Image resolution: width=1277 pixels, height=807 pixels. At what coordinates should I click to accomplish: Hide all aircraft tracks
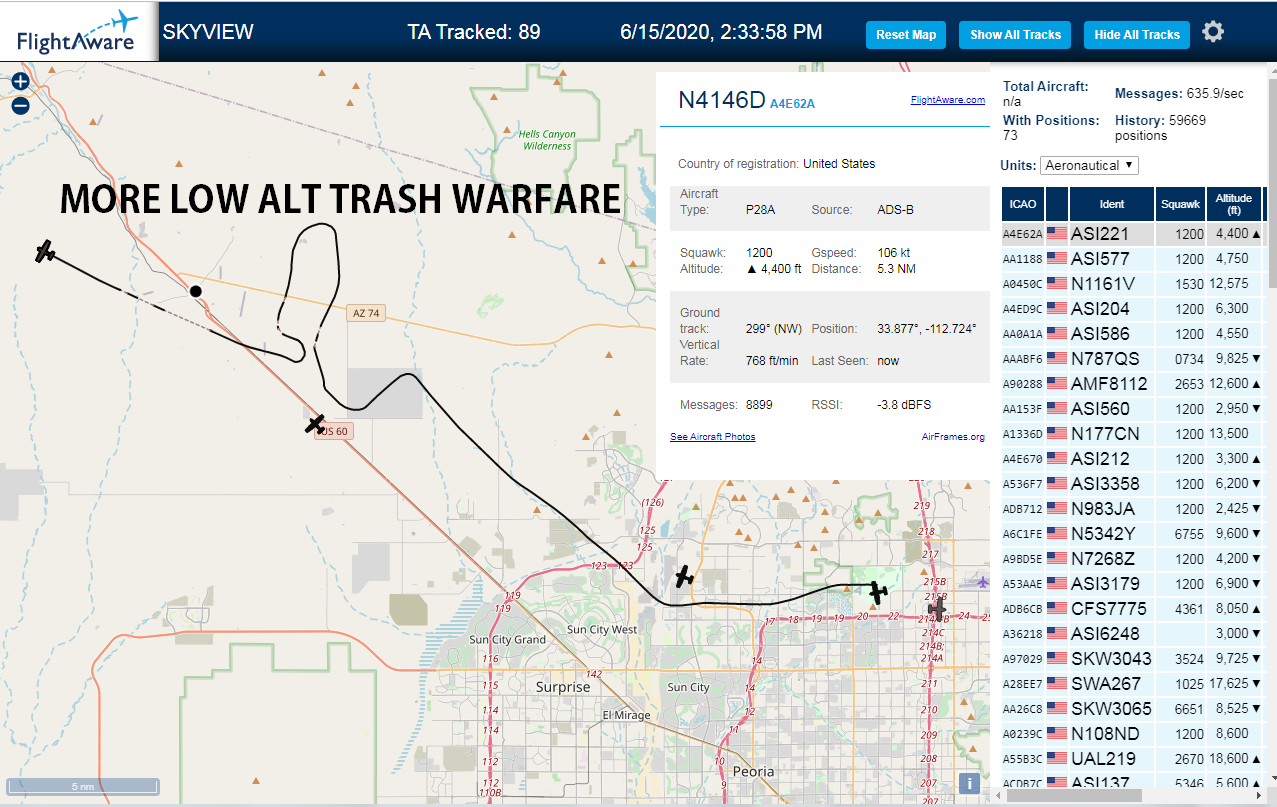click(1137, 35)
